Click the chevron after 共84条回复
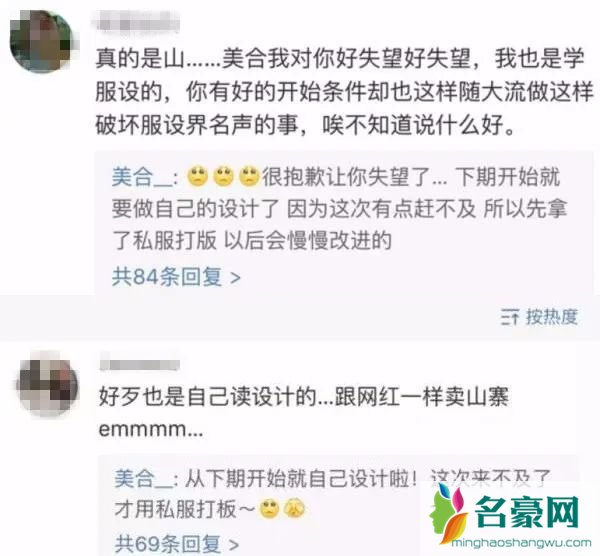 (235, 277)
